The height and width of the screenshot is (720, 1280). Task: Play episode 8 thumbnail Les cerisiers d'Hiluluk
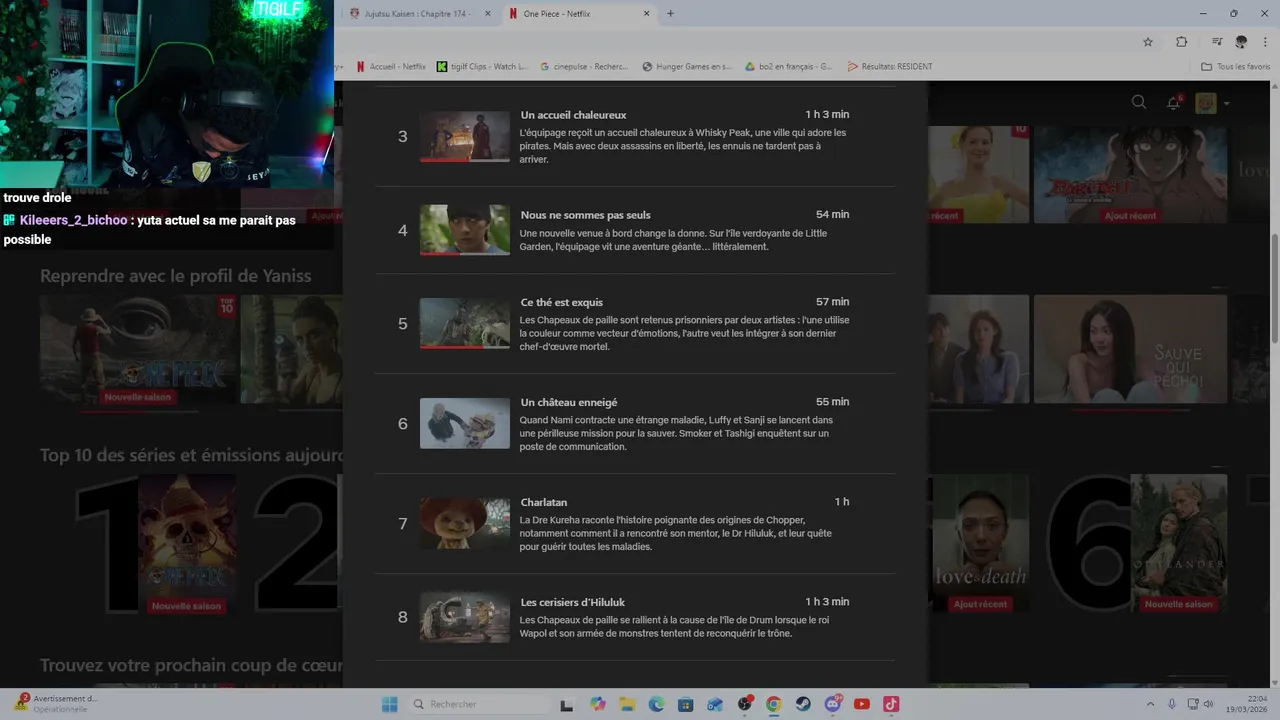465,616
